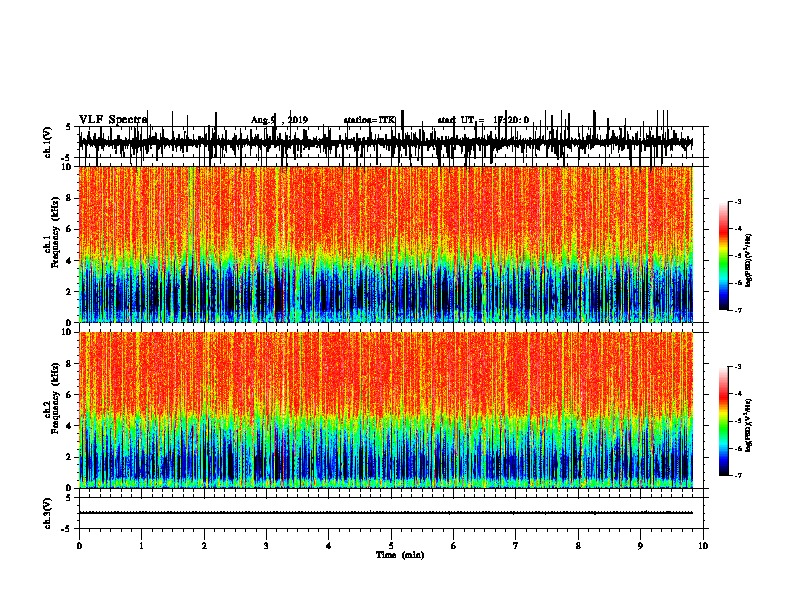Click the ch.1 colorbar log(PSD) unit label
The height and width of the screenshot is (612, 792).
[x=748, y=261]
